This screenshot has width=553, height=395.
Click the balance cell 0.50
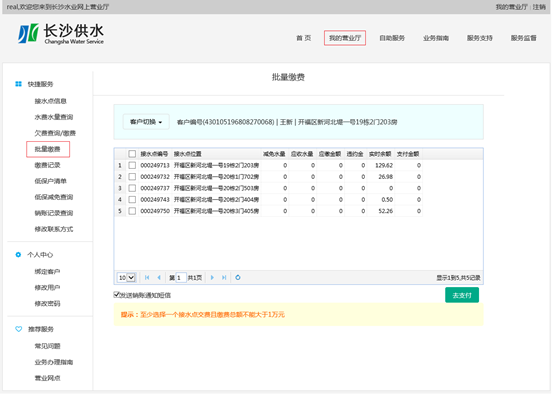(x=387, y=200)
